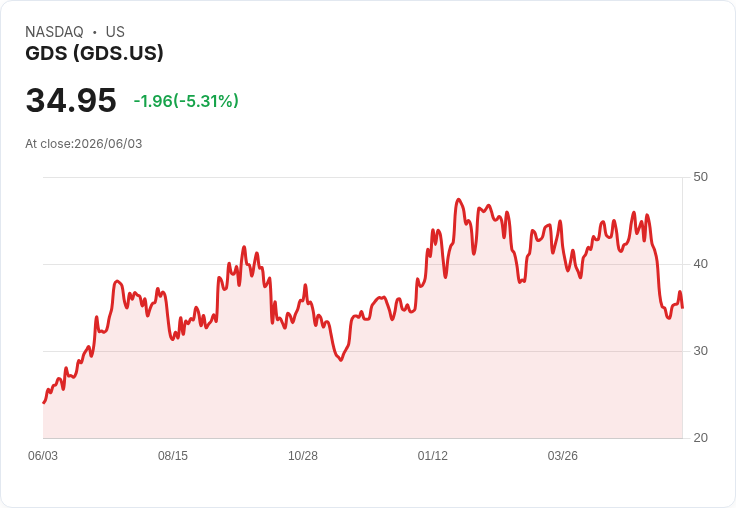Click the current price 34.95
This screenshot has width=736, height=508.
[71, 100]
